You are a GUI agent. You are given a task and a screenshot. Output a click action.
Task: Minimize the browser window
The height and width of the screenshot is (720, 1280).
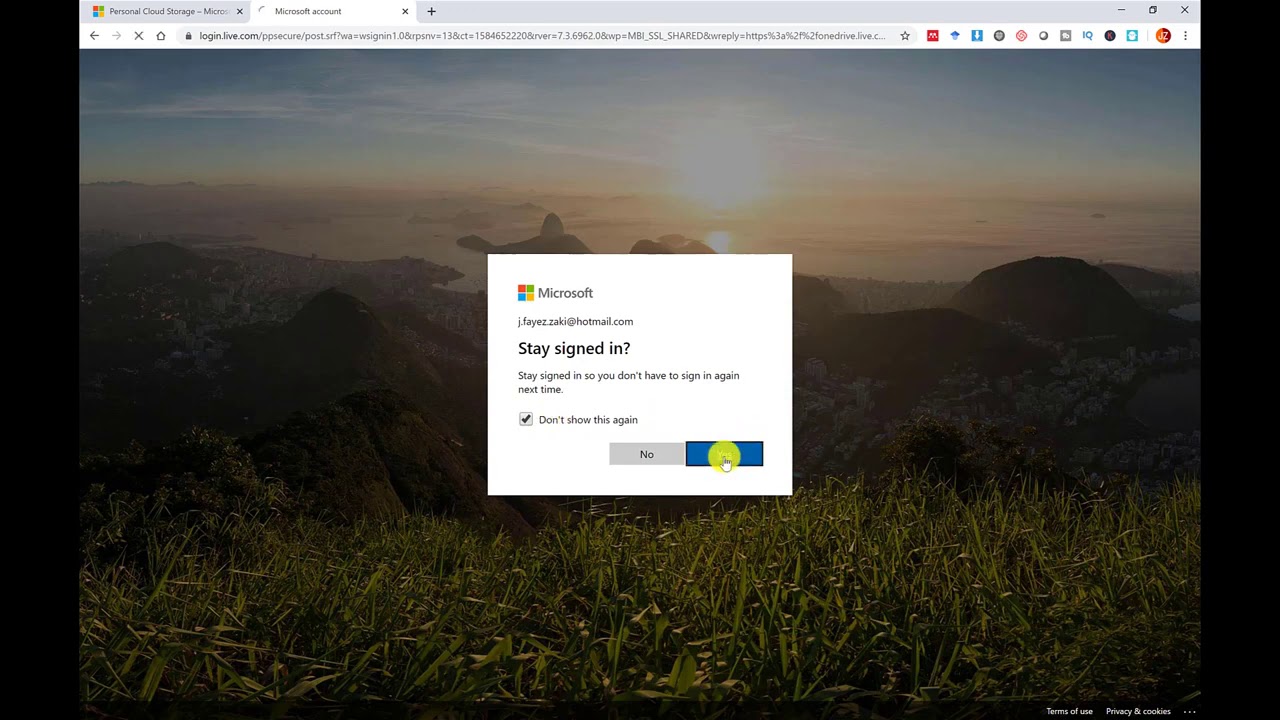[1121, 10]
